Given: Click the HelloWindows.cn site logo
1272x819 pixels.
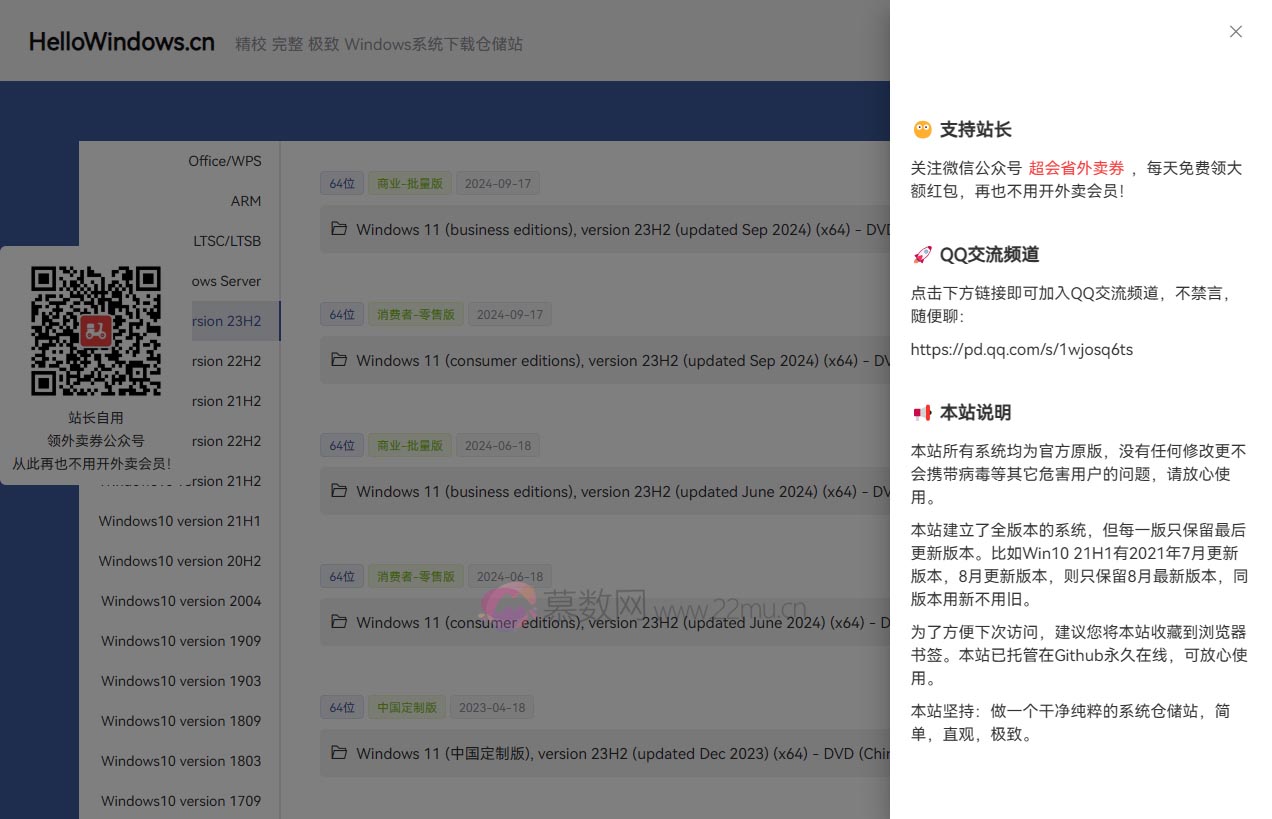Looking at the screenshot, I should click(122, 42).
